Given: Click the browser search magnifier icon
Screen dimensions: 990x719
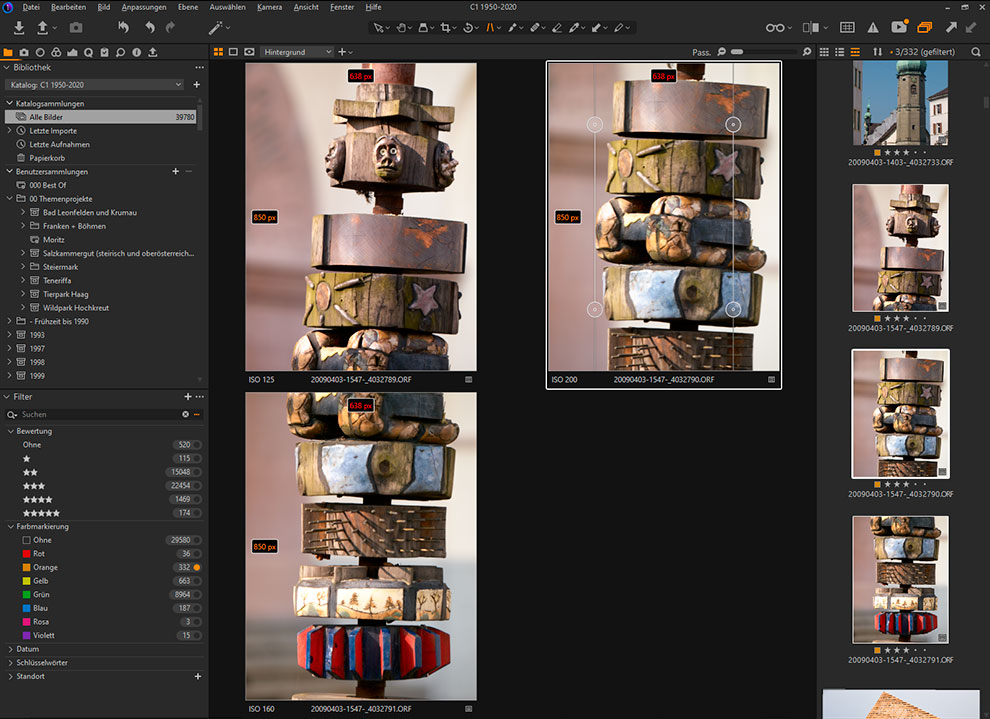Looking at the screenshot, I should click(x=976, y=52).
